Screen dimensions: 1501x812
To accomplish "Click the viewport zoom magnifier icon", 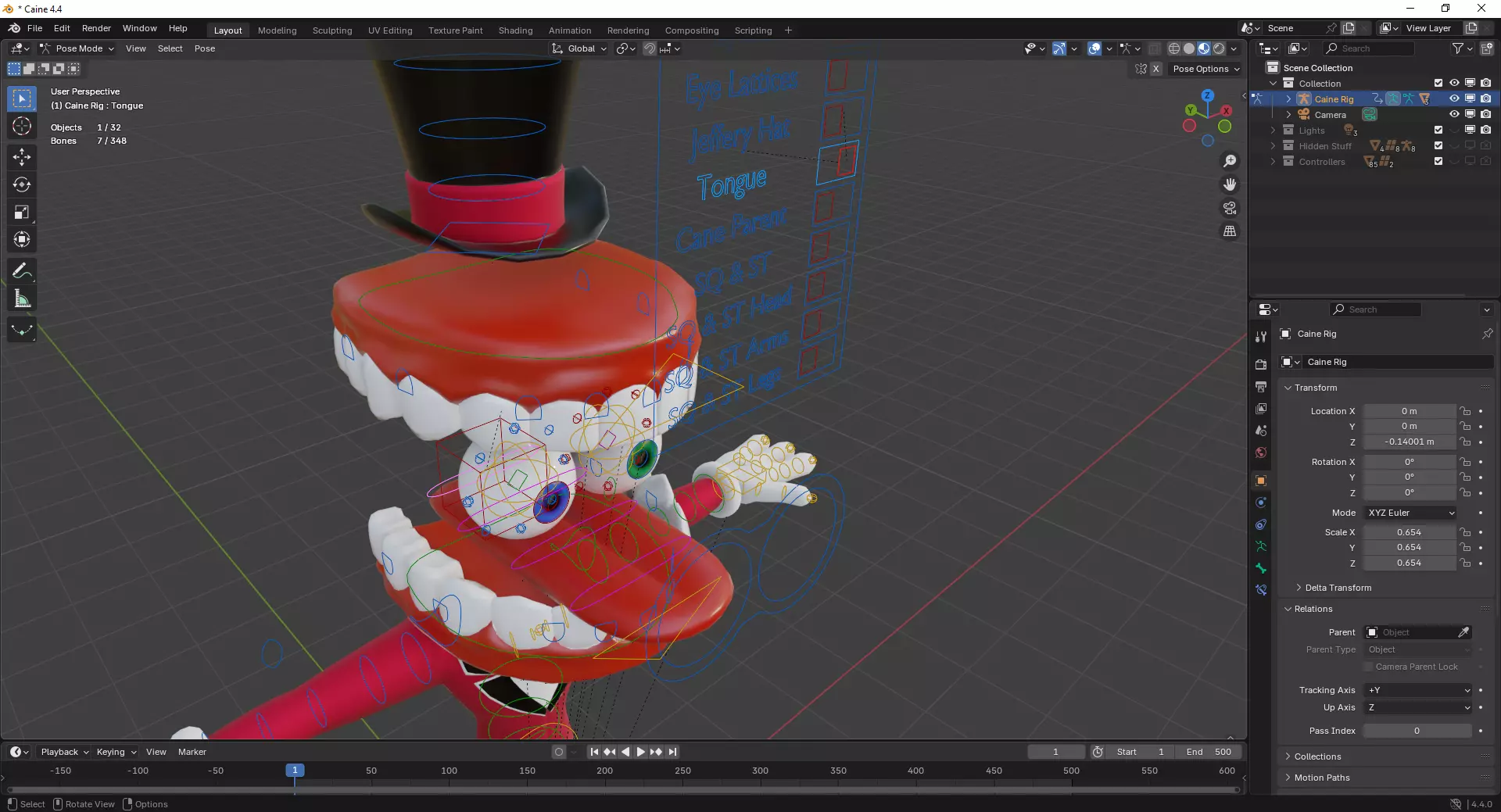I will 1230,161.
